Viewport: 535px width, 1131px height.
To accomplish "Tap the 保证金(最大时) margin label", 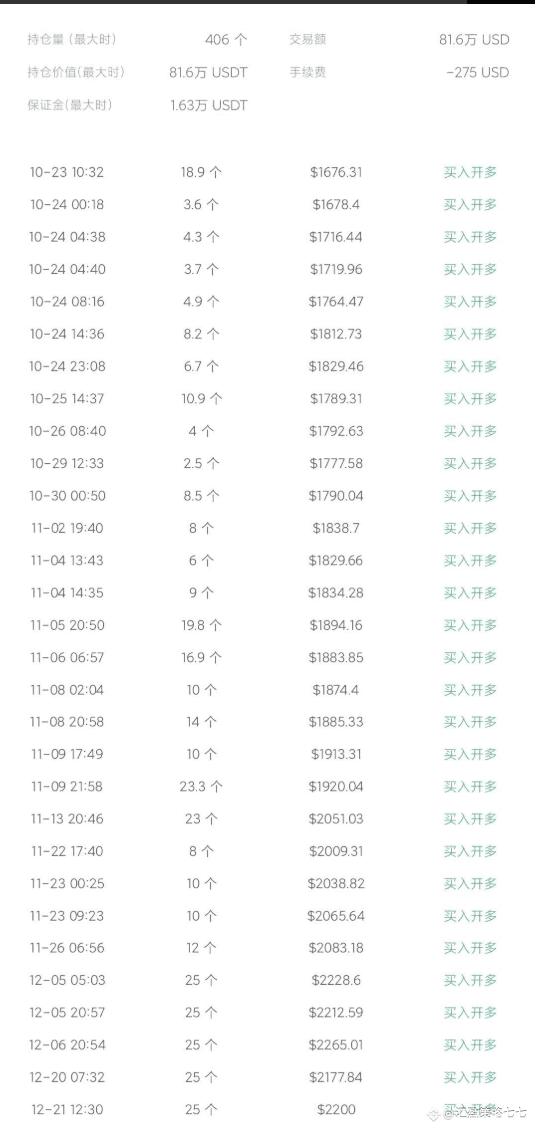I will (70, 105).
